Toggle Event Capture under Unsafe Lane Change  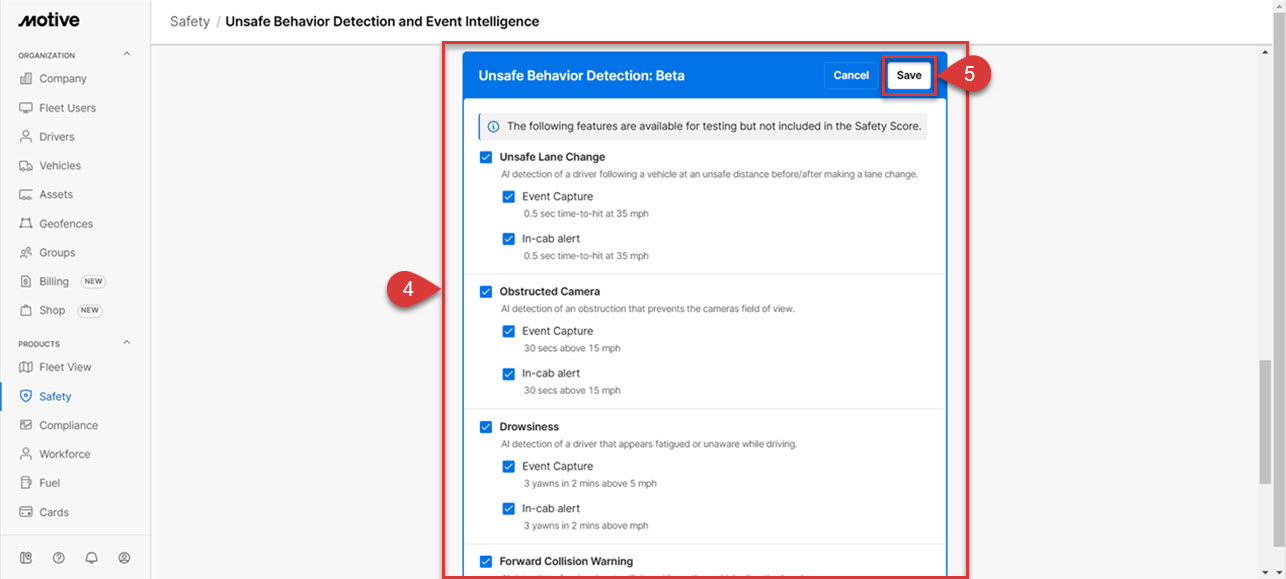tap(508, 197)
